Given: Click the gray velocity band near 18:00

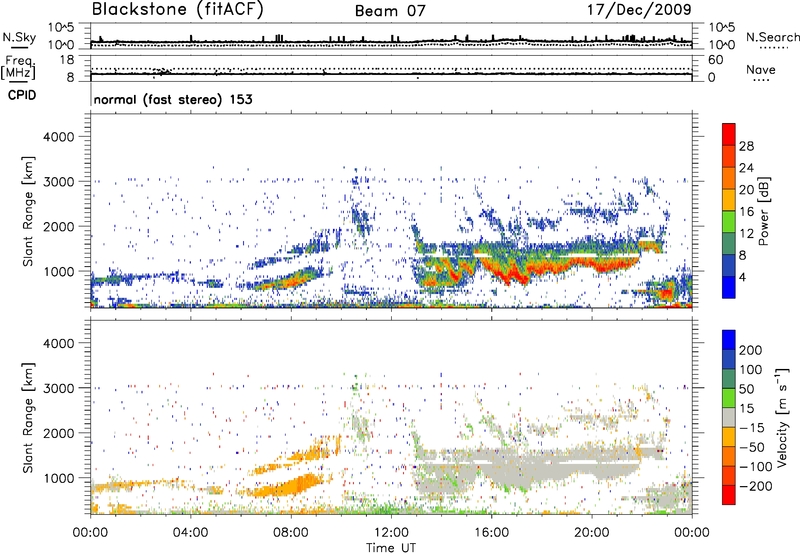Looking at the screenshot, I should pos(541,467).
